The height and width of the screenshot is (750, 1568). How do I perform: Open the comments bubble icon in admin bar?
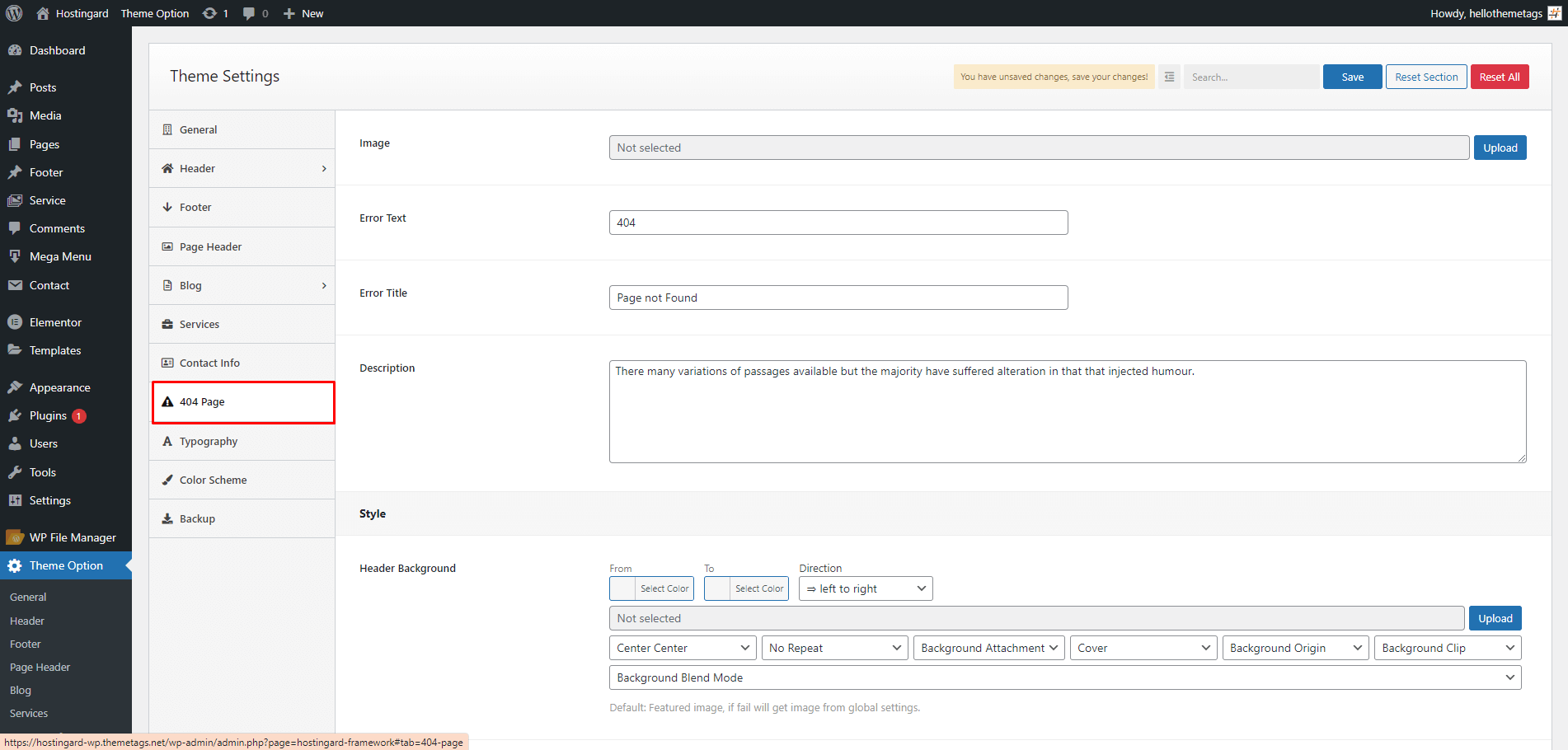(249, 13)
